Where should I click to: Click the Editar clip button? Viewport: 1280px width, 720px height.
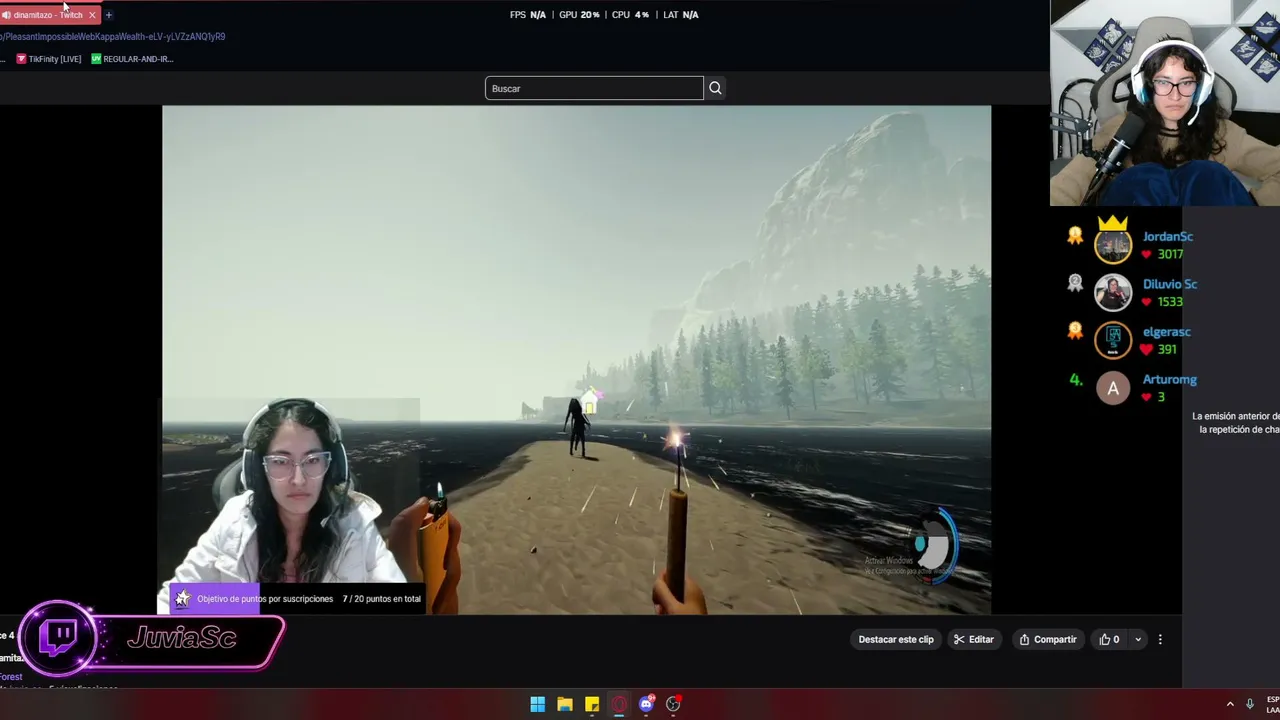974,639
